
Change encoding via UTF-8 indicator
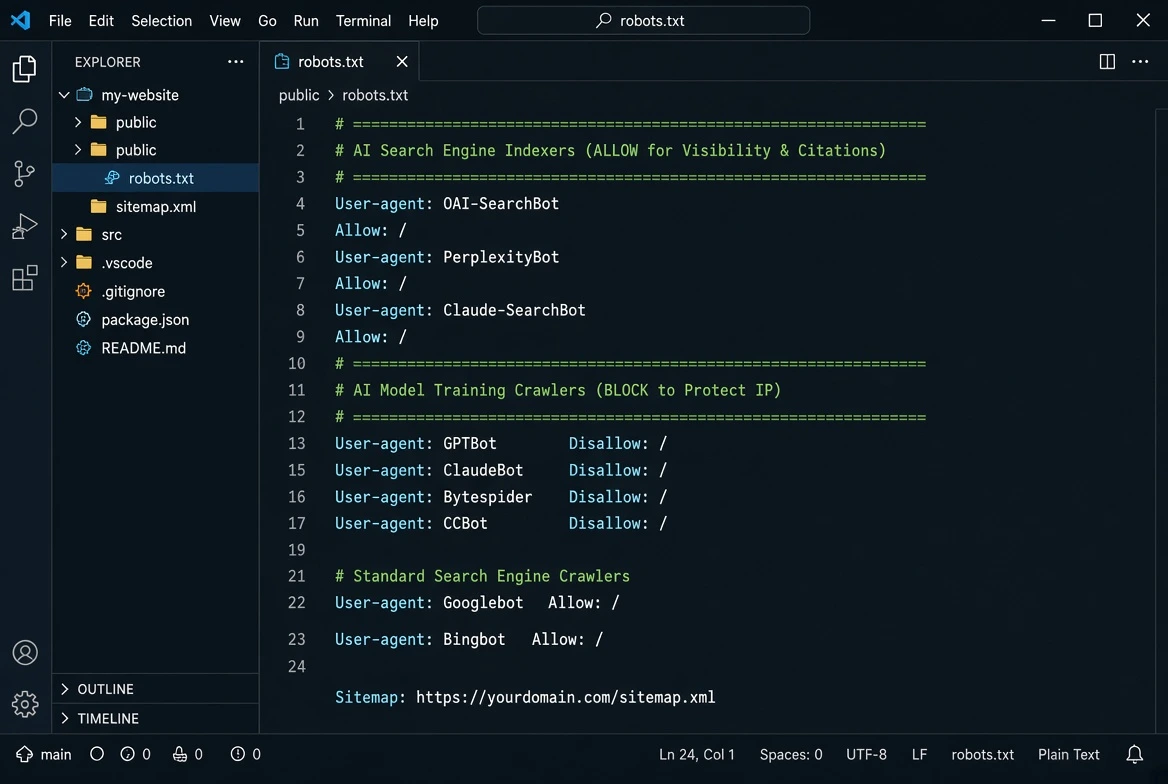click(866, 754)
